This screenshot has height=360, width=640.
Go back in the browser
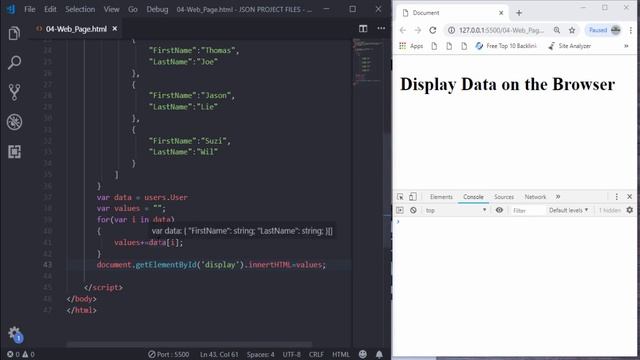(403, 30)
